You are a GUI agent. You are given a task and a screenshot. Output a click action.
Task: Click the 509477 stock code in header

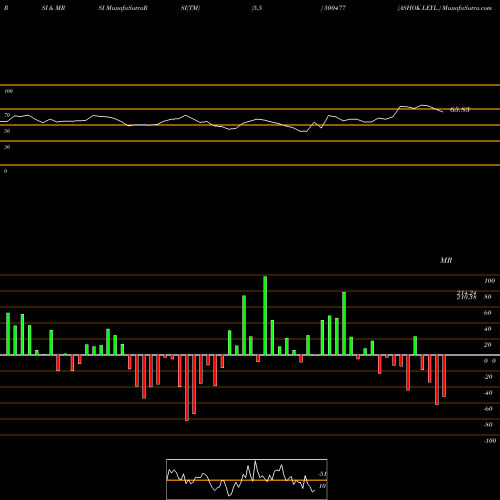click(x=335, y=8)
